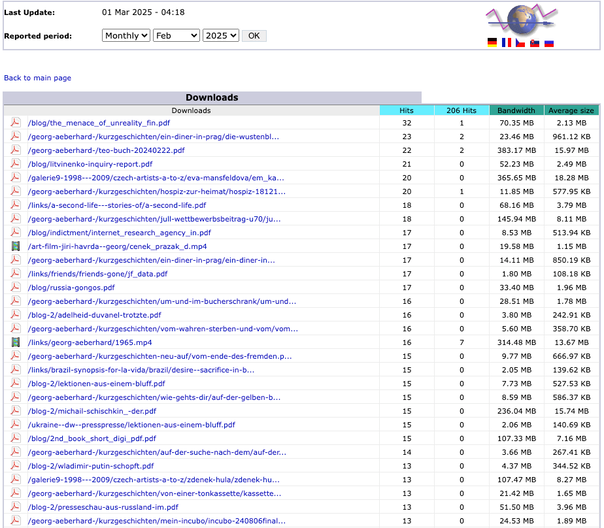The width and height of the screenshot is (604, 528).
Task: Click the Czech flag language icon
Action: (x=520, y=43)
